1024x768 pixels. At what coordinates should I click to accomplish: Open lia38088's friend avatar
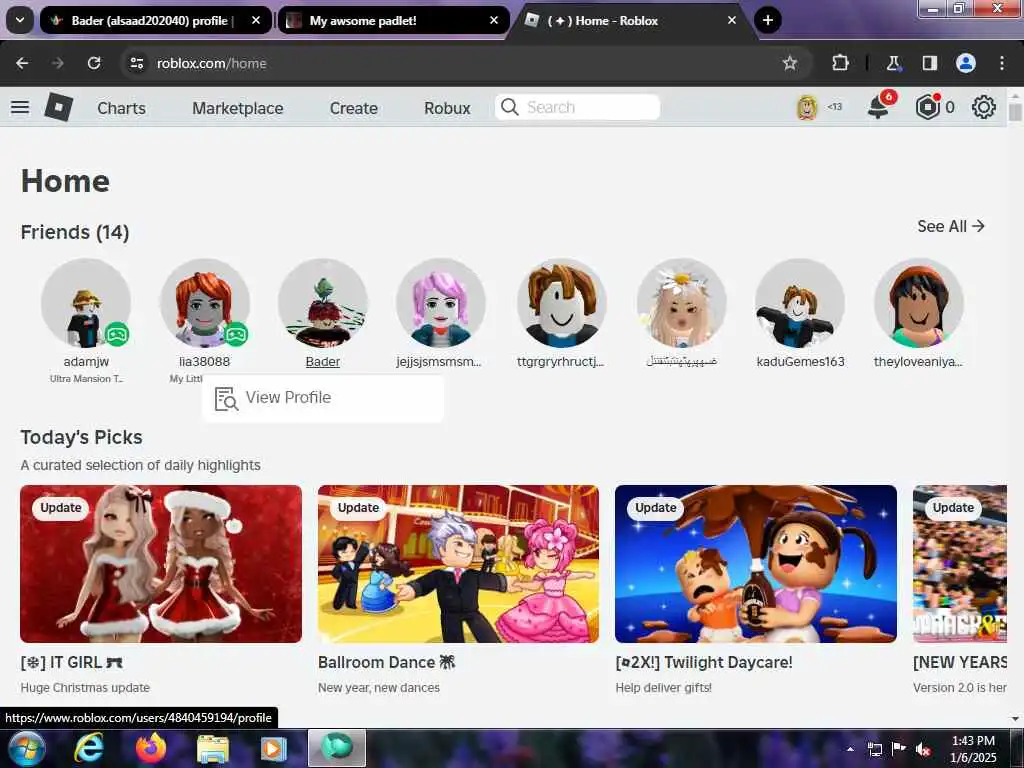pos(204,303)
